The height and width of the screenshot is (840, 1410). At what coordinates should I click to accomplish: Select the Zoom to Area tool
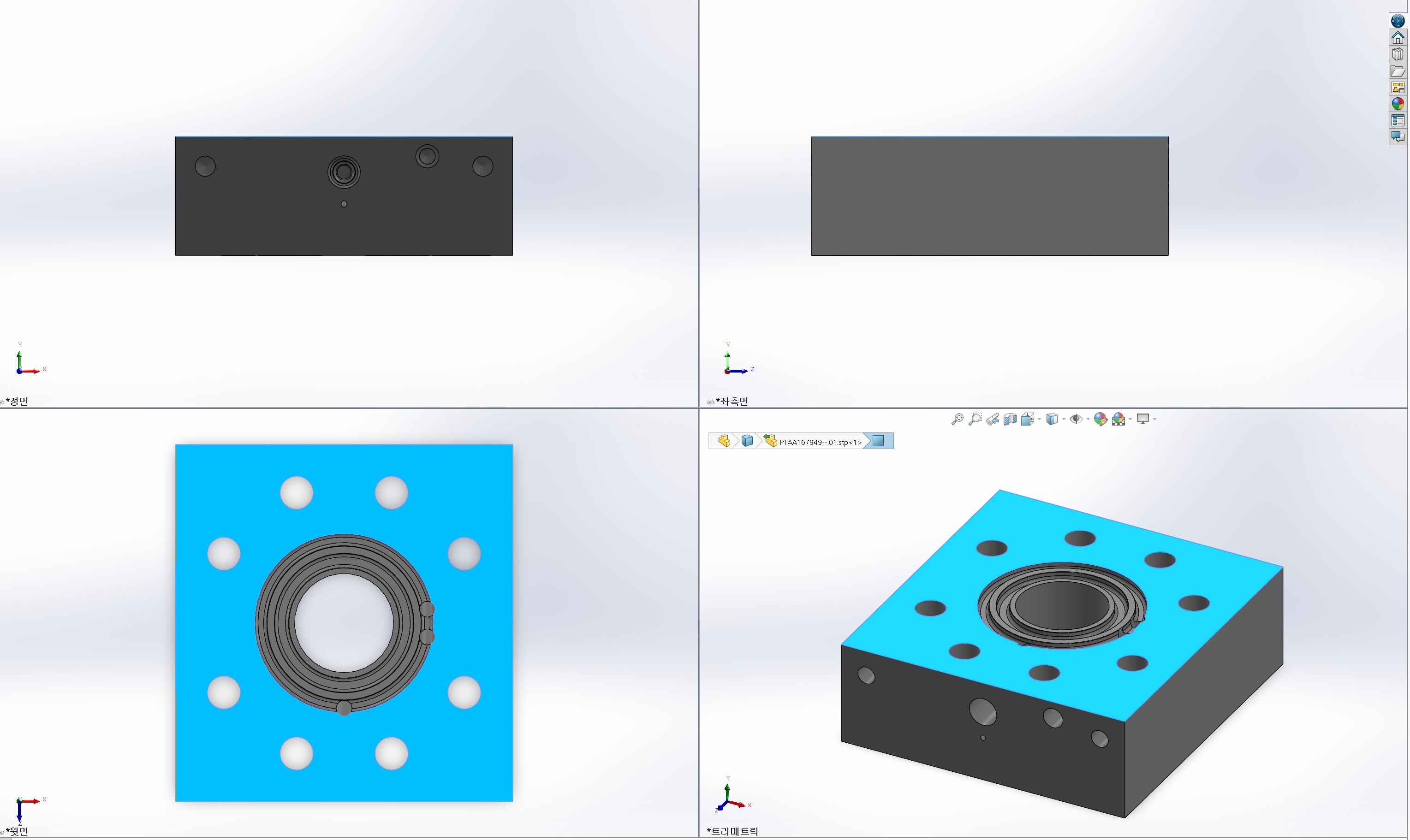975,419
